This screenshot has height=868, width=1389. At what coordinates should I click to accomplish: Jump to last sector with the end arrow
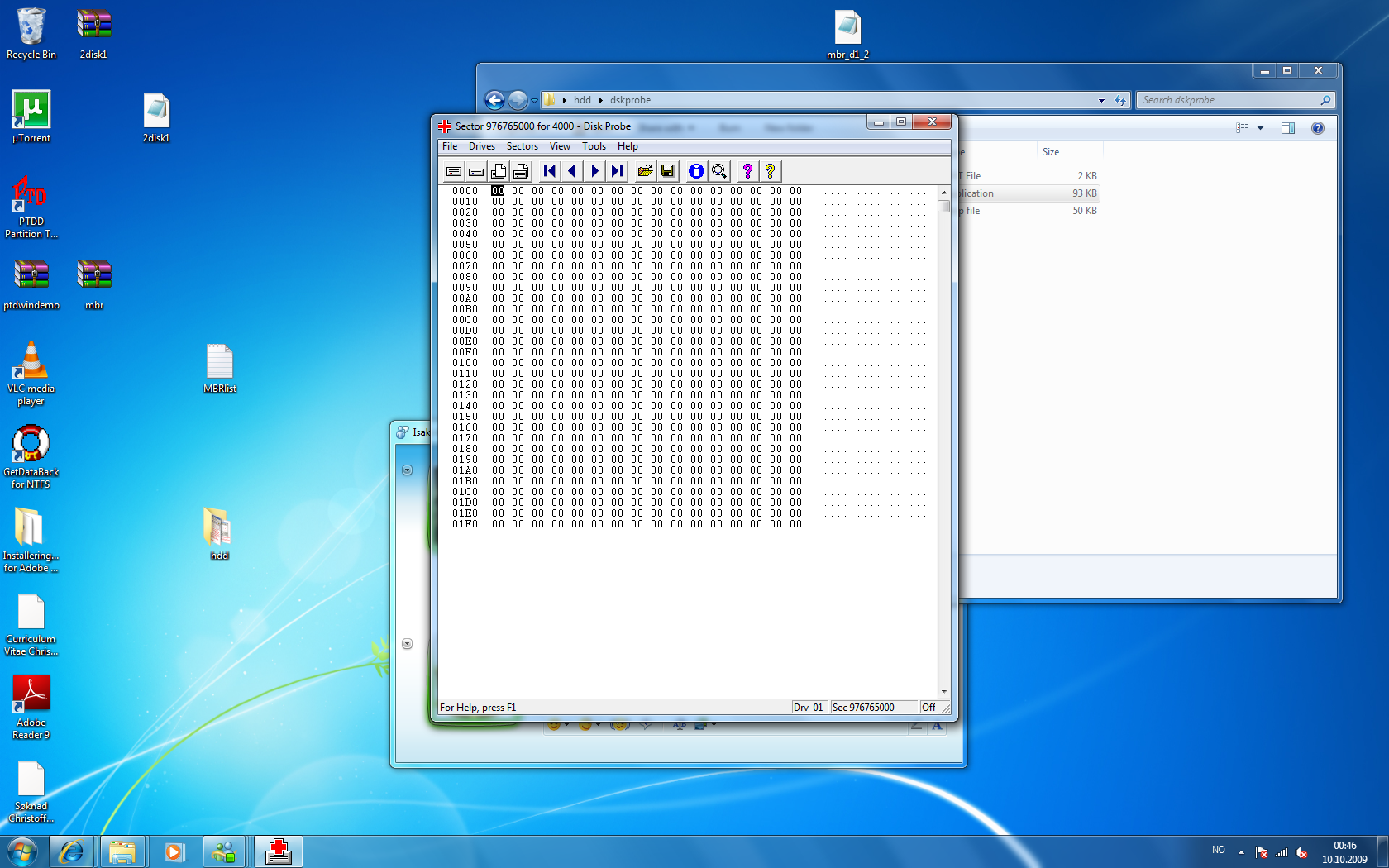click(617, 171)
